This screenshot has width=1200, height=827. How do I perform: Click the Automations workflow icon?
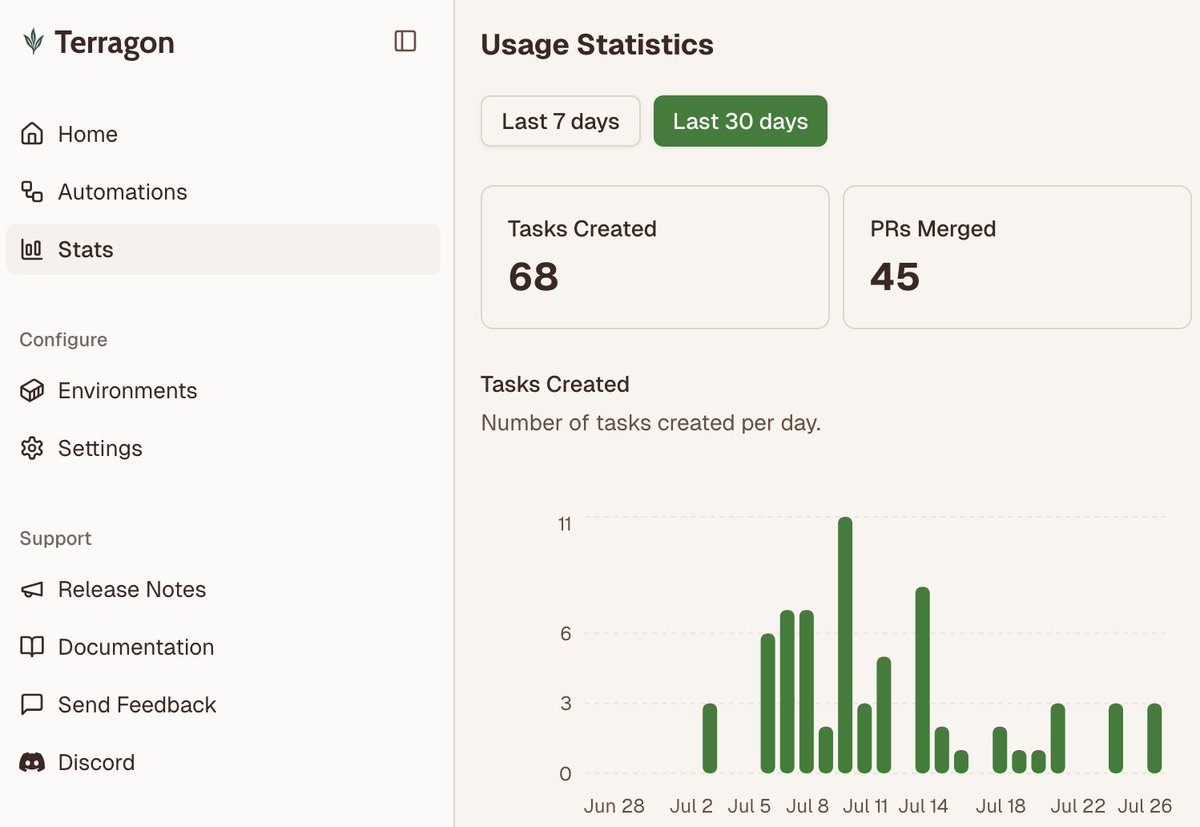(x=32, y=192)
